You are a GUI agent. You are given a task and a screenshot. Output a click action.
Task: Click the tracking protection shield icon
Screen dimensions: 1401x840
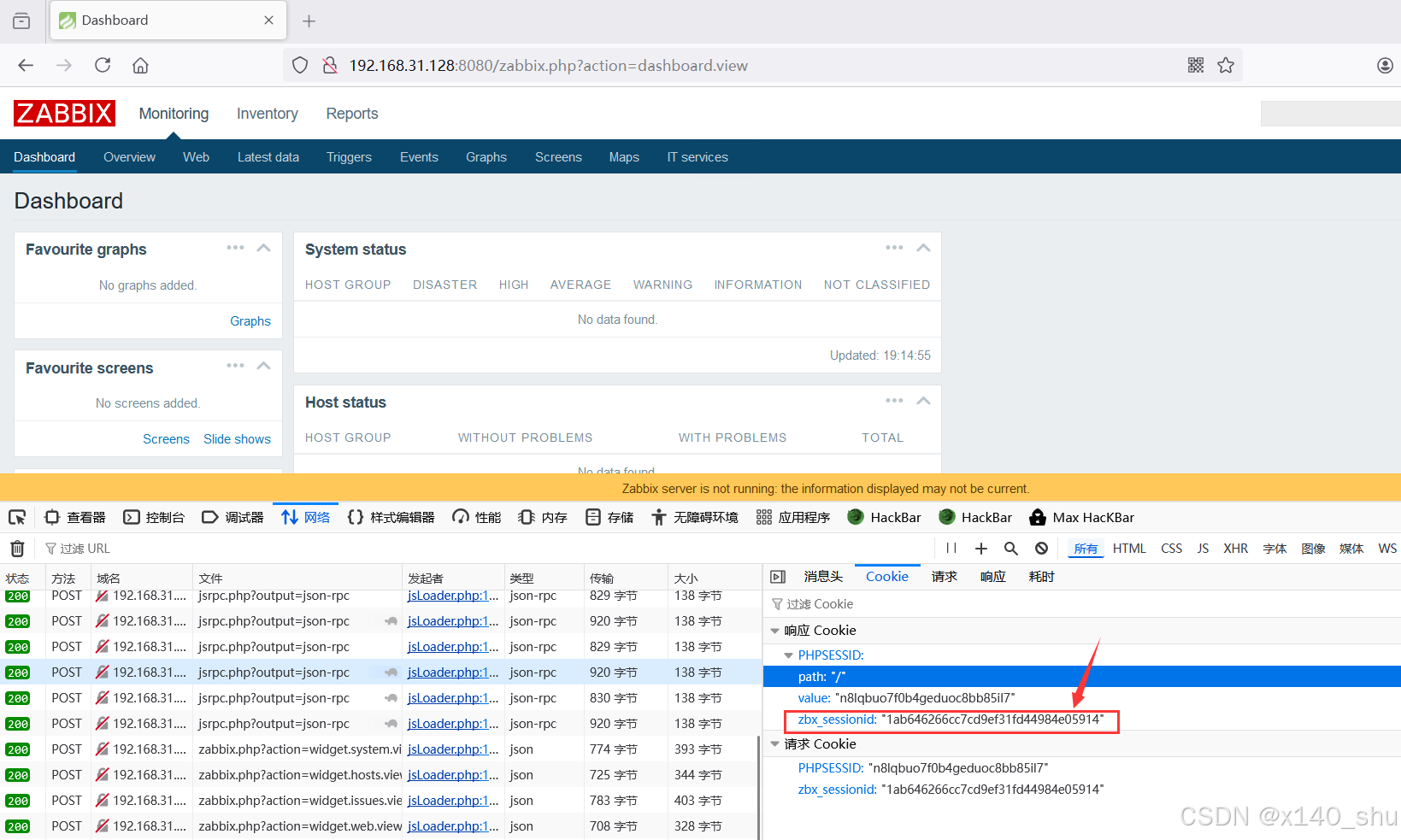tap(300, 65)
